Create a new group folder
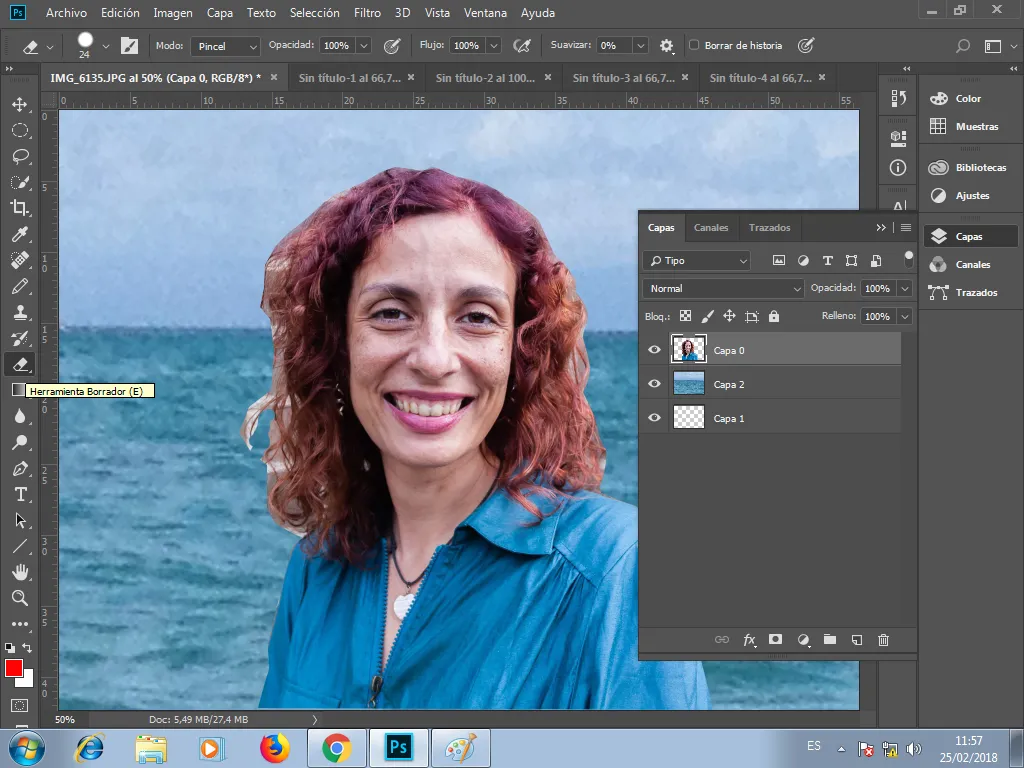This screenshot has width=1024, height=768. click(x=830, y=639)
